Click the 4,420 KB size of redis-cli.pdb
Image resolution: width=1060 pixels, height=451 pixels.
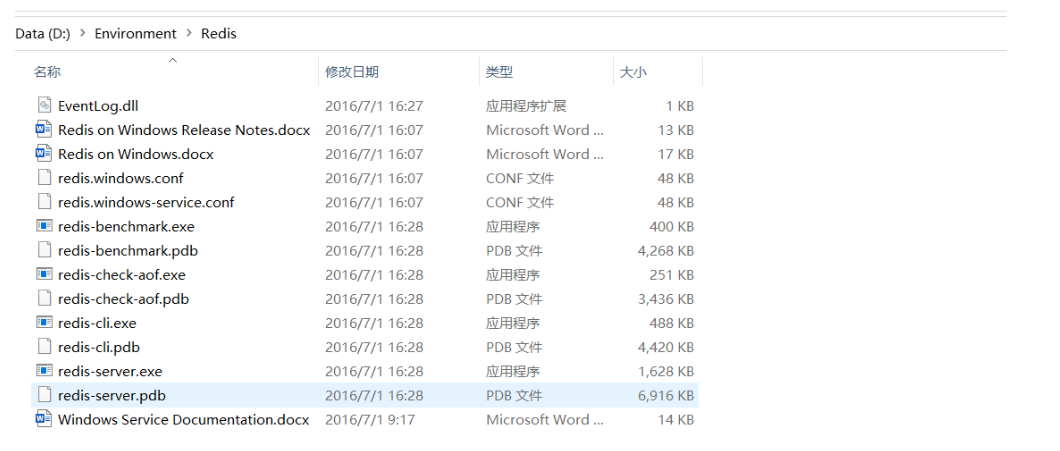666,348
